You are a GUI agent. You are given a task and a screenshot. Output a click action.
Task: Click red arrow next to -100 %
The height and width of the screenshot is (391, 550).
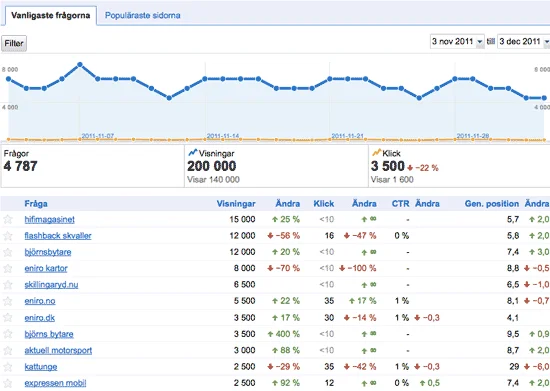[342, 269]
